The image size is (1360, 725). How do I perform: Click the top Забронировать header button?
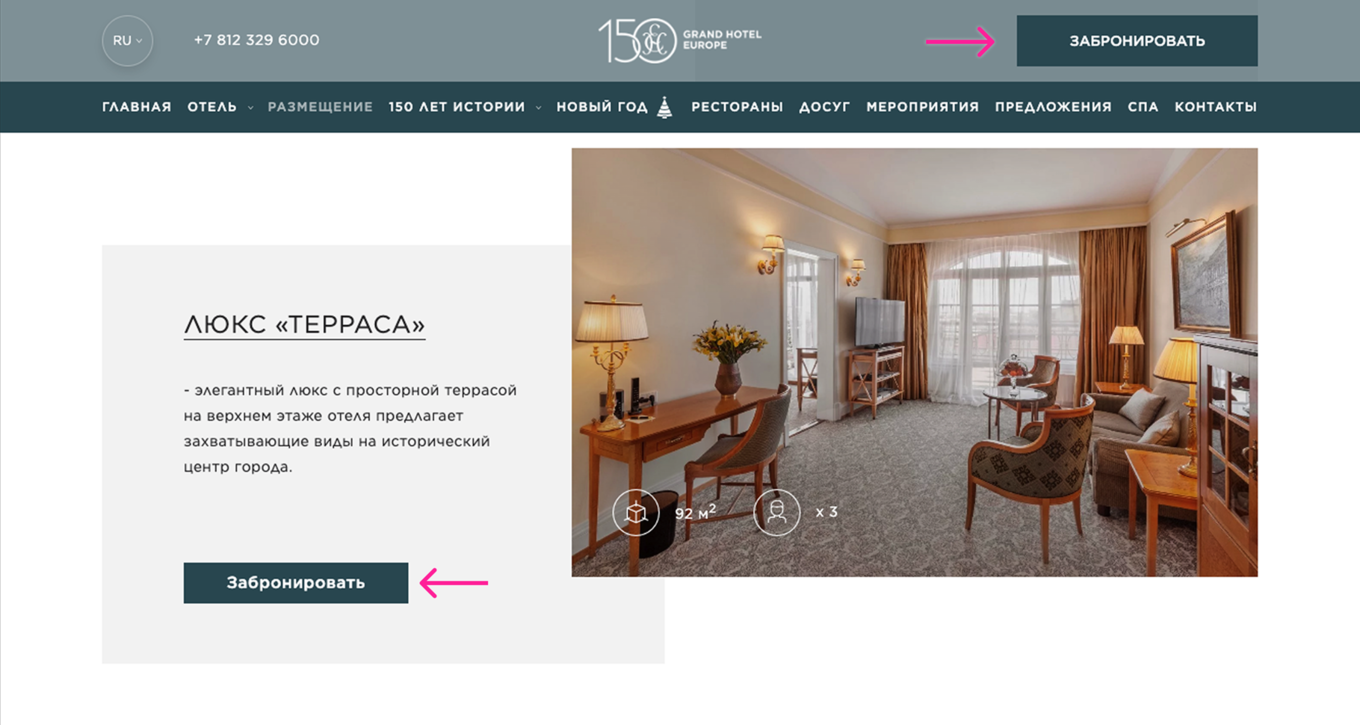point(1137,41)
